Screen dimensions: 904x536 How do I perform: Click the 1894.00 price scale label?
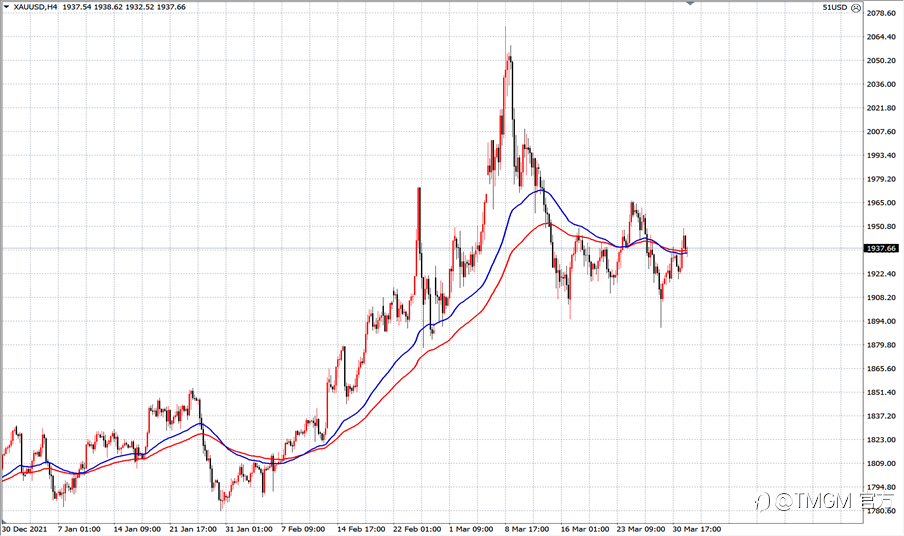[x=881, y=322]
